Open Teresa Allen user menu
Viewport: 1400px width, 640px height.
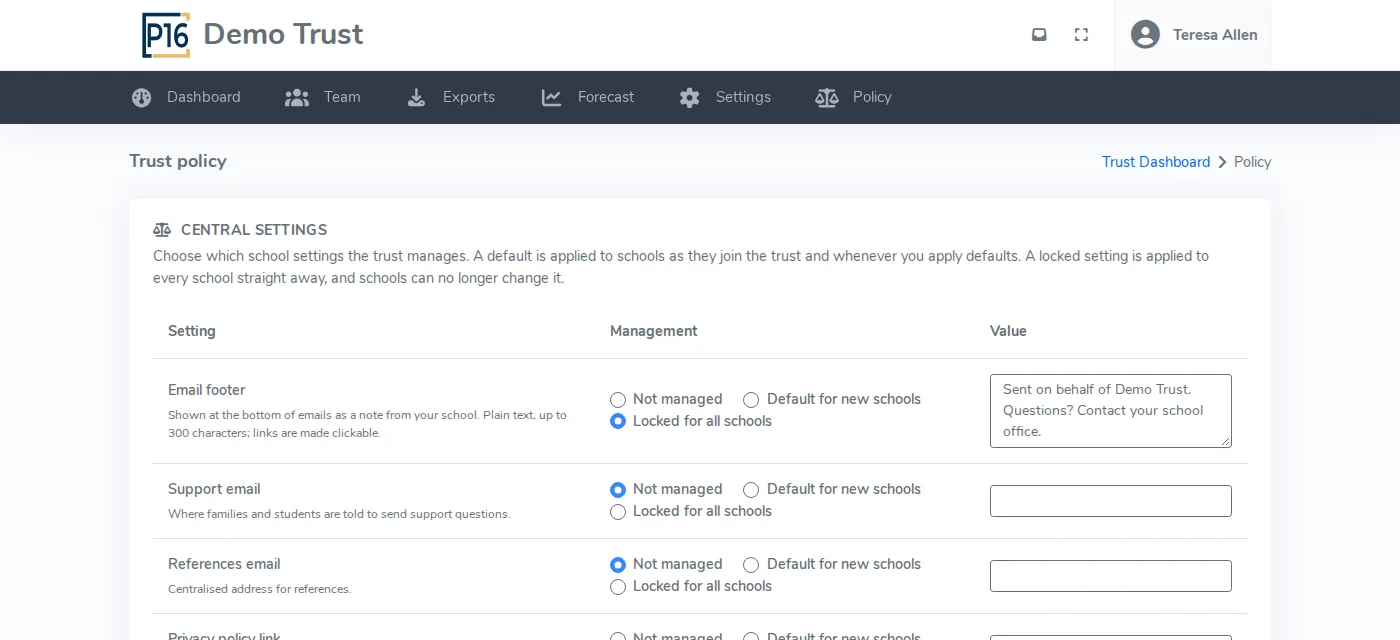[1193, 35]
